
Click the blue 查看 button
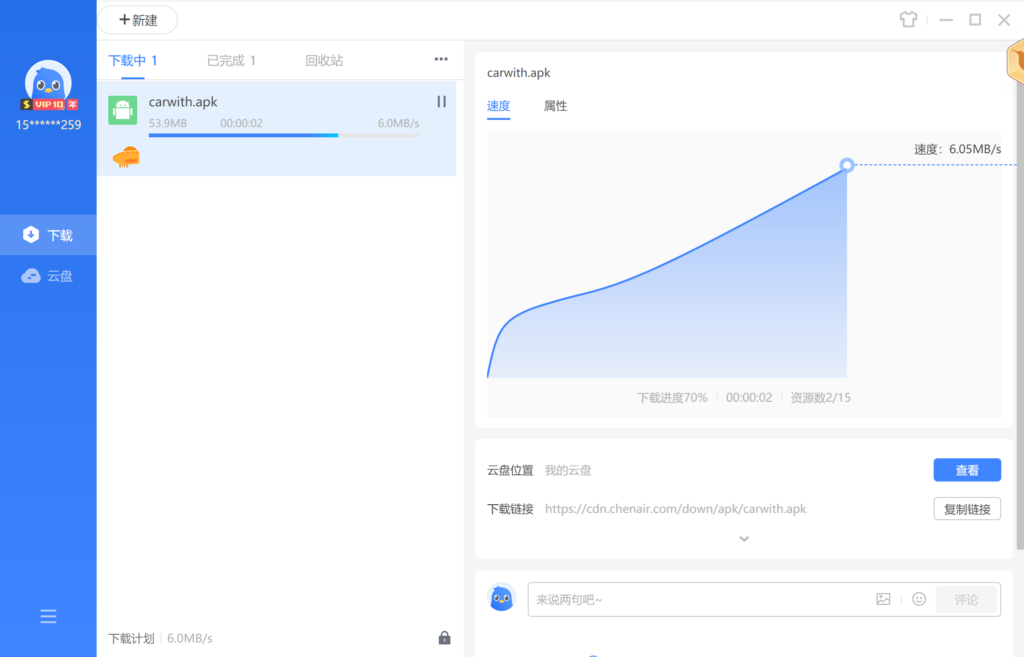click(967, 470)
